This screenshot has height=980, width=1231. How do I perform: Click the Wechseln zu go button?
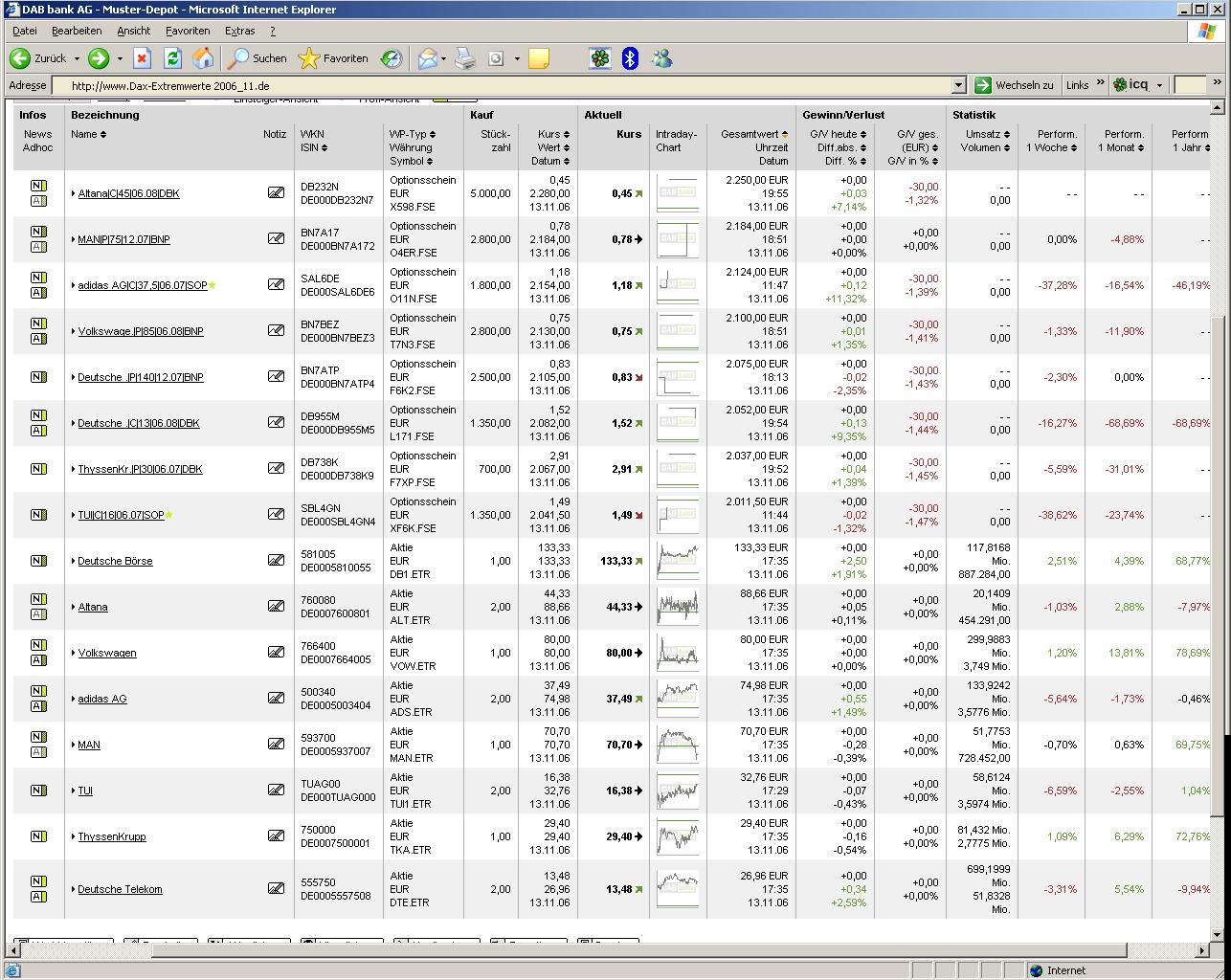[x=1015, y=85]
